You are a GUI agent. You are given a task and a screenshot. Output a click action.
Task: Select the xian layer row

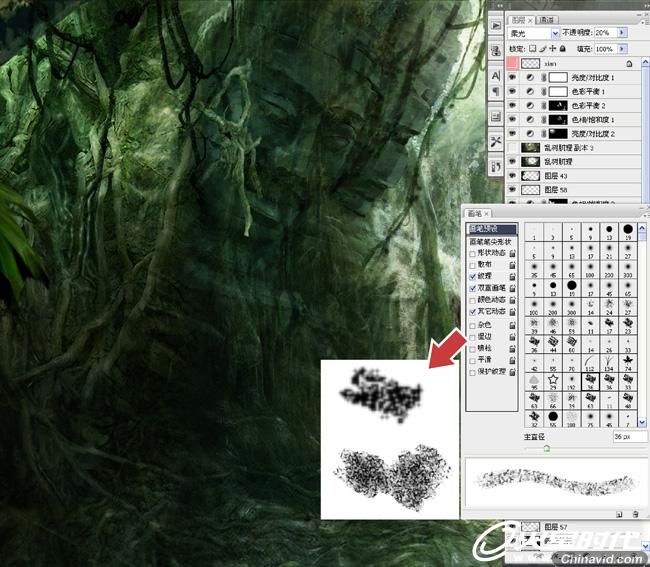573,63
